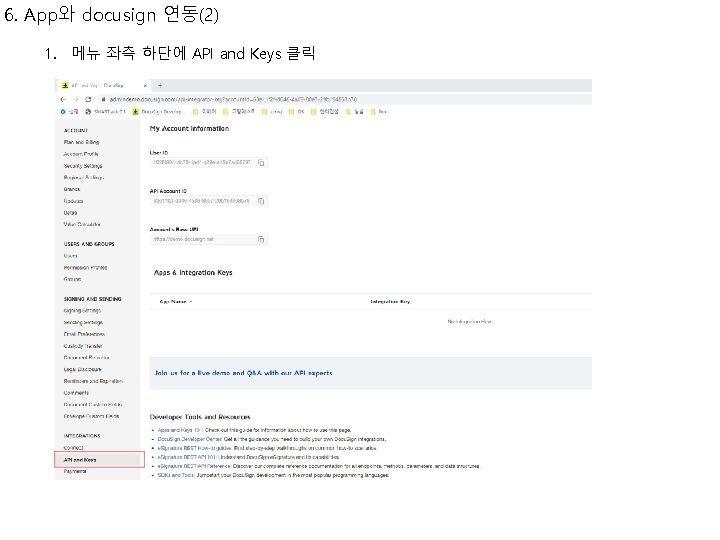This screenshot has height=540, width=720.
Task: Open Signing Settings in sidebar
Action: tap(82, 311)
